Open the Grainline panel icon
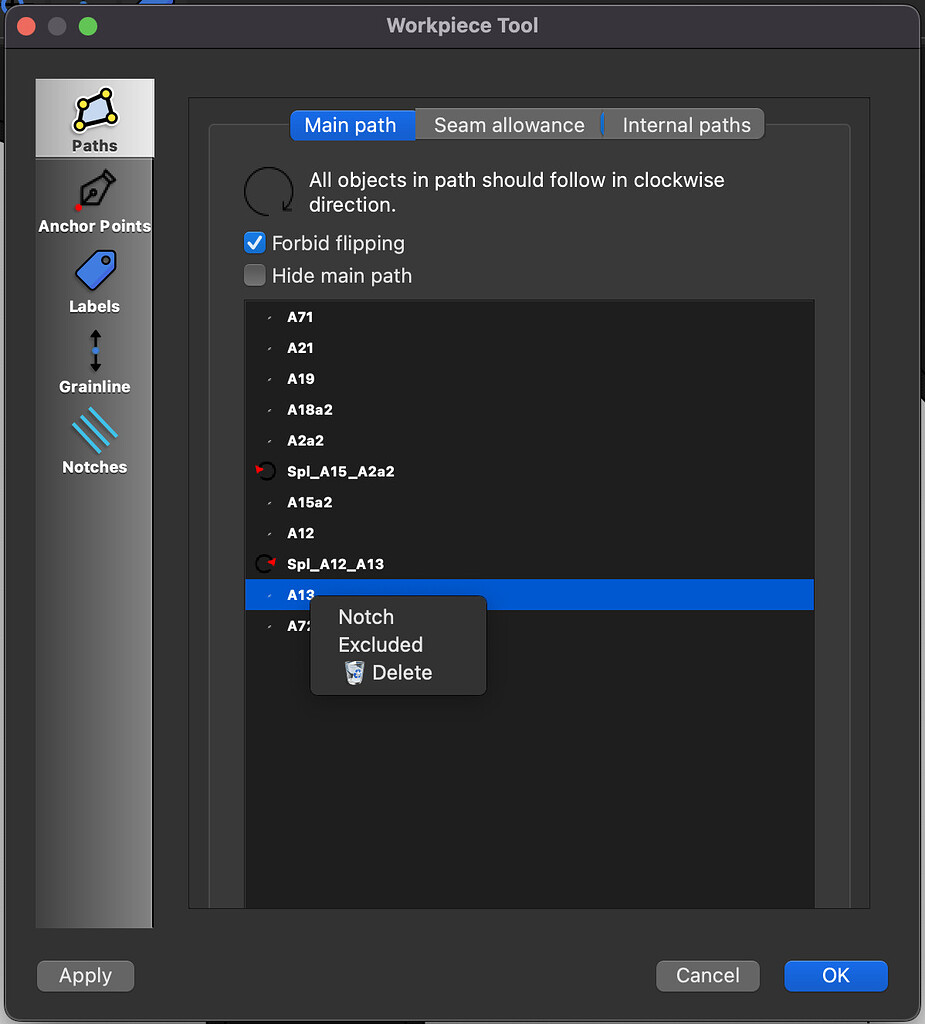 (x=94, y=360)
